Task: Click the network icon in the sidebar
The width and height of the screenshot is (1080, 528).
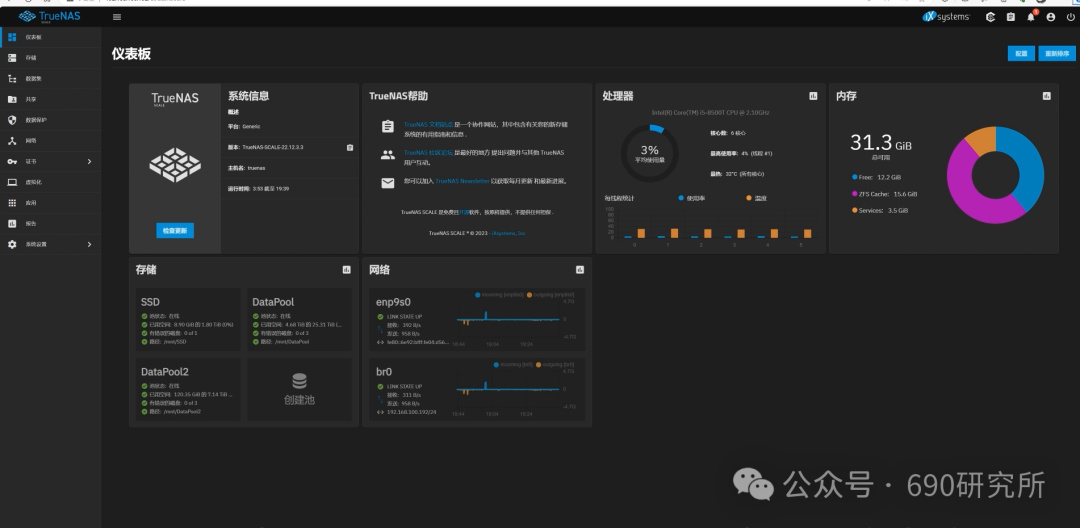Action: (12, 141)
